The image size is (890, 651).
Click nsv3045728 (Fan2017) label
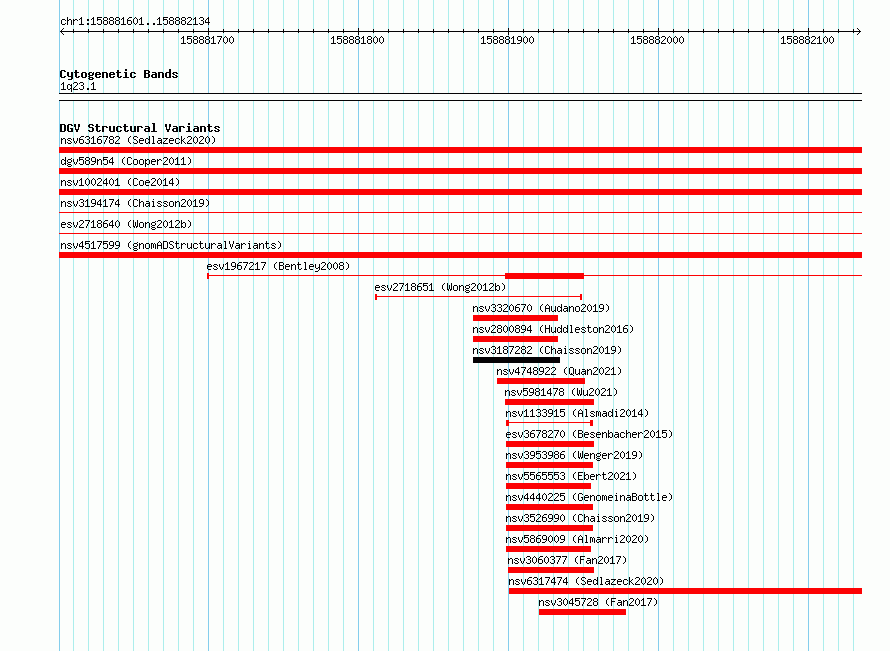598,602
